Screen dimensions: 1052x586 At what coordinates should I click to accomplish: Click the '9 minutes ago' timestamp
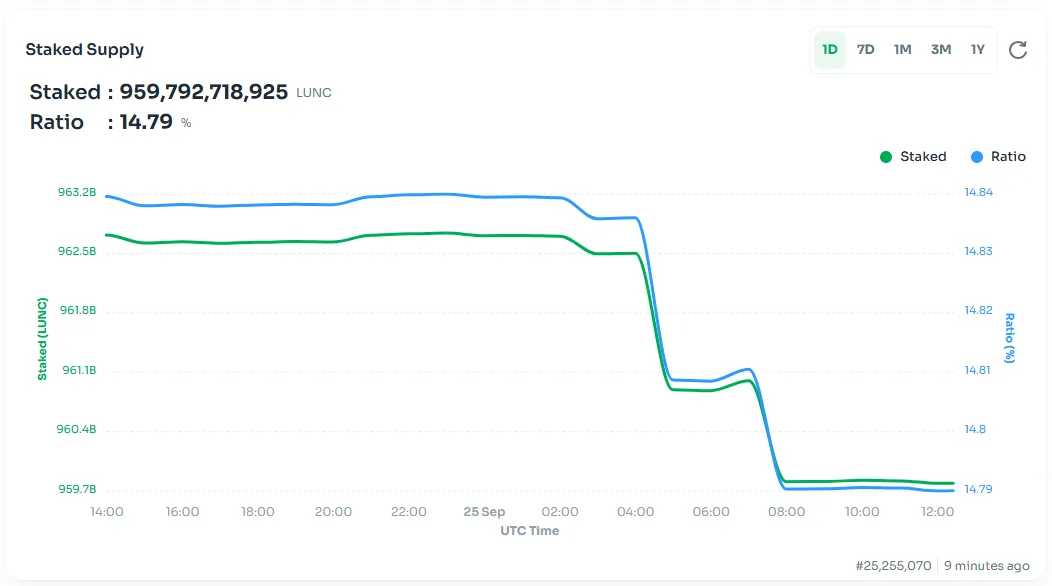click(986, 566)
